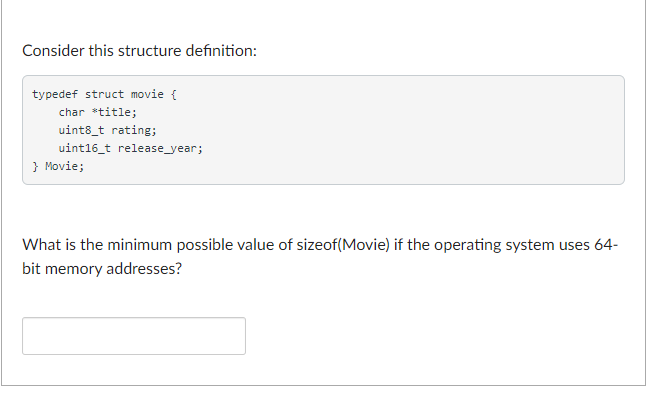
Task: Click the empty answer input box
Action: (x=134, y=336)
